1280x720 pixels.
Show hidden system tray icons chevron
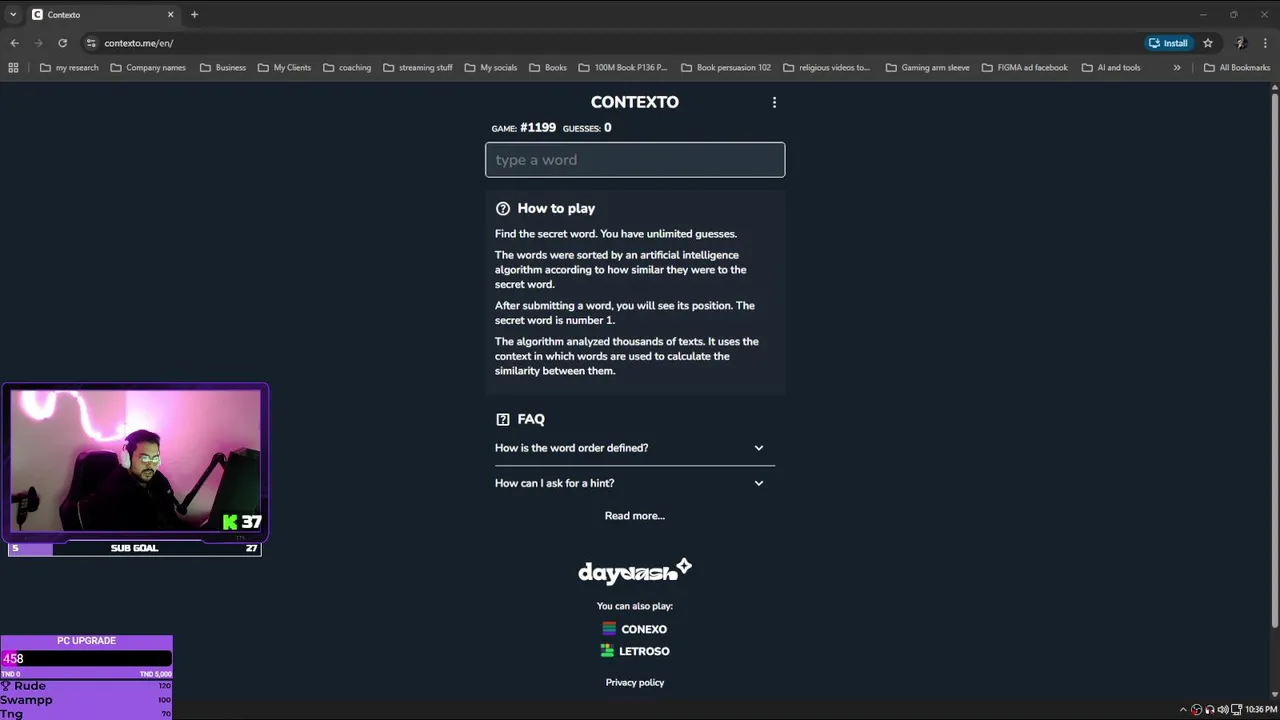[1183, 710]
